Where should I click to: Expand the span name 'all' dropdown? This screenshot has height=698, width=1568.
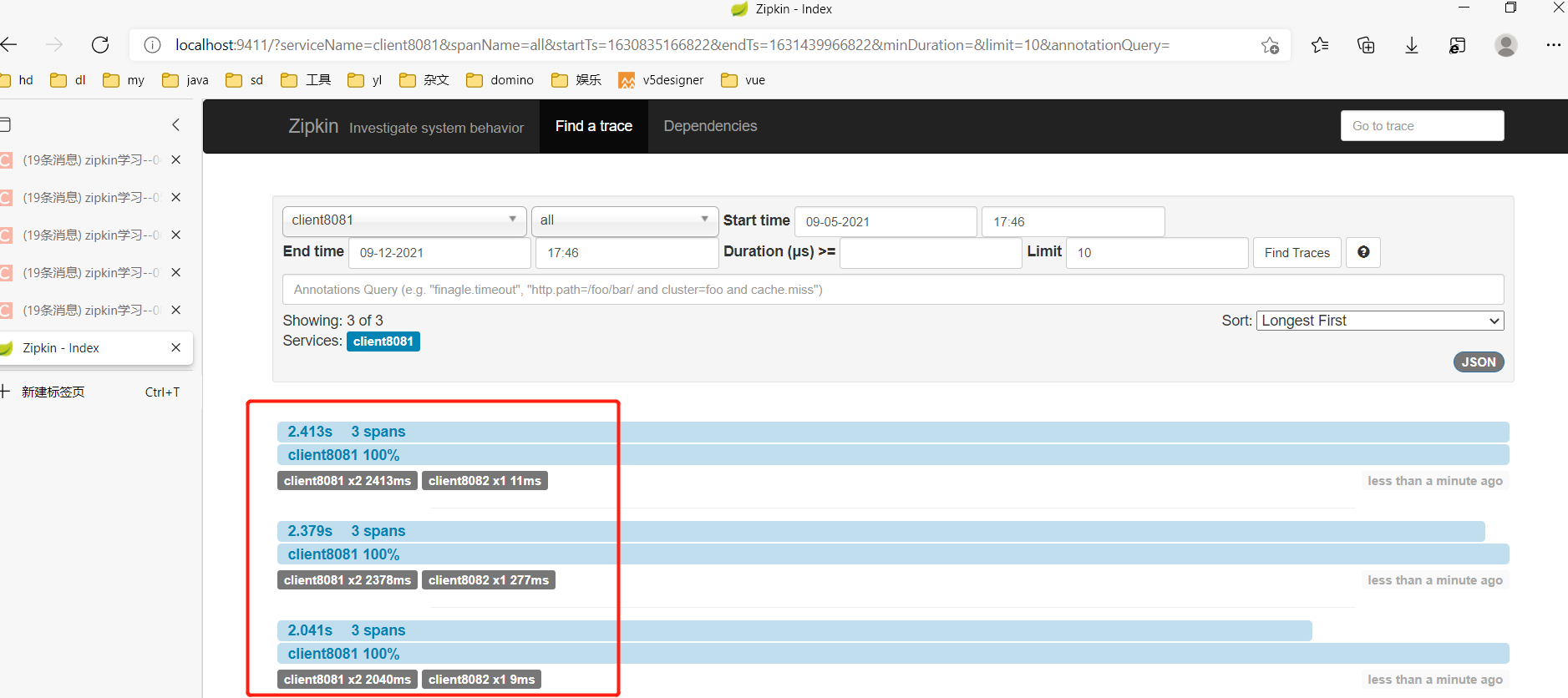click(x=625, y=220)
